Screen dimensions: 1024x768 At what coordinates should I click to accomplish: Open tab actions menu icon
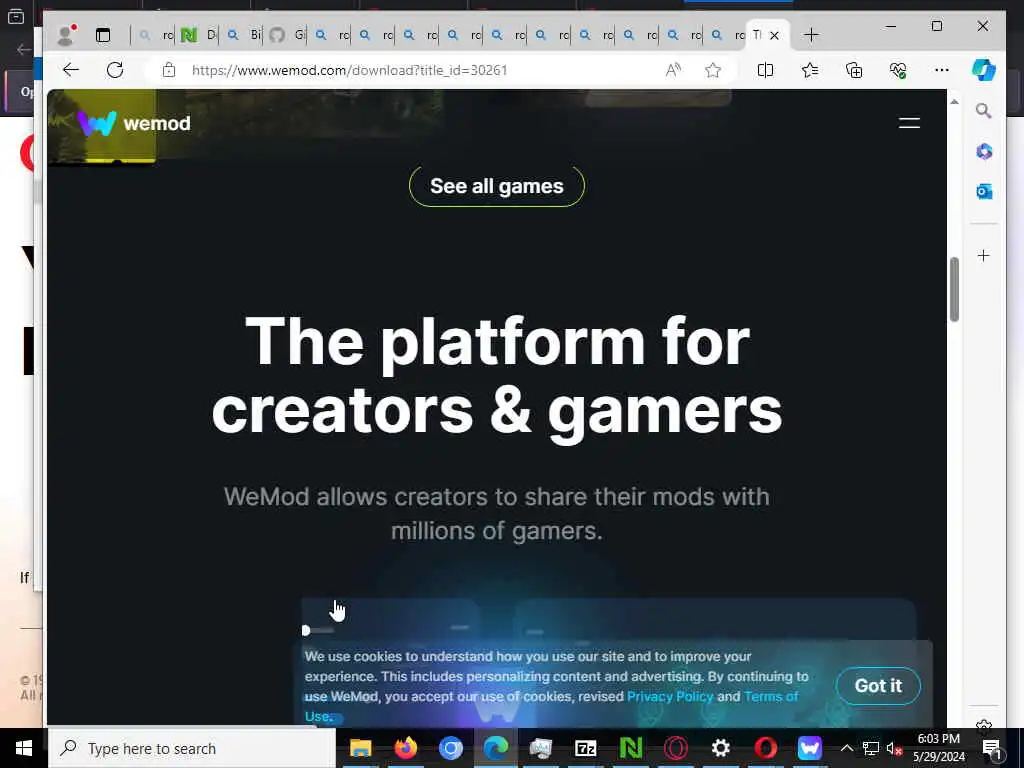(x=103, y=35)
